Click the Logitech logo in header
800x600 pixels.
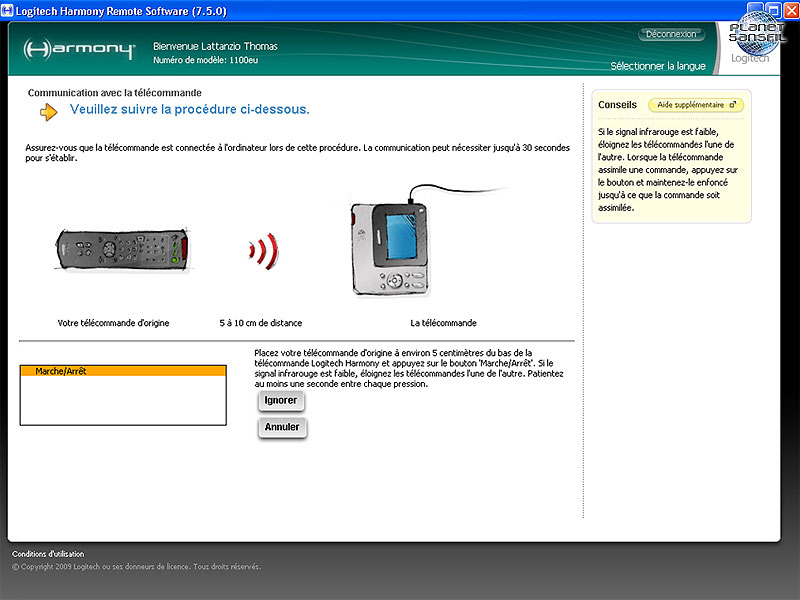[x=749, y=58]
